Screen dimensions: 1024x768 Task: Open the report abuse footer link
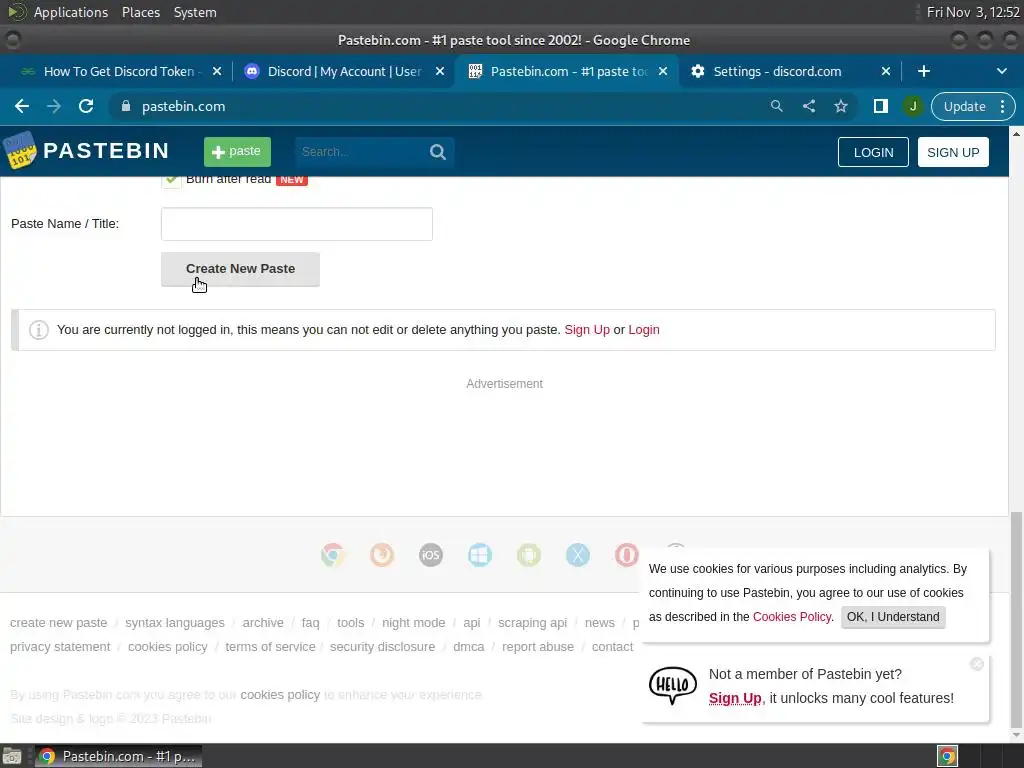click(537, 647)
